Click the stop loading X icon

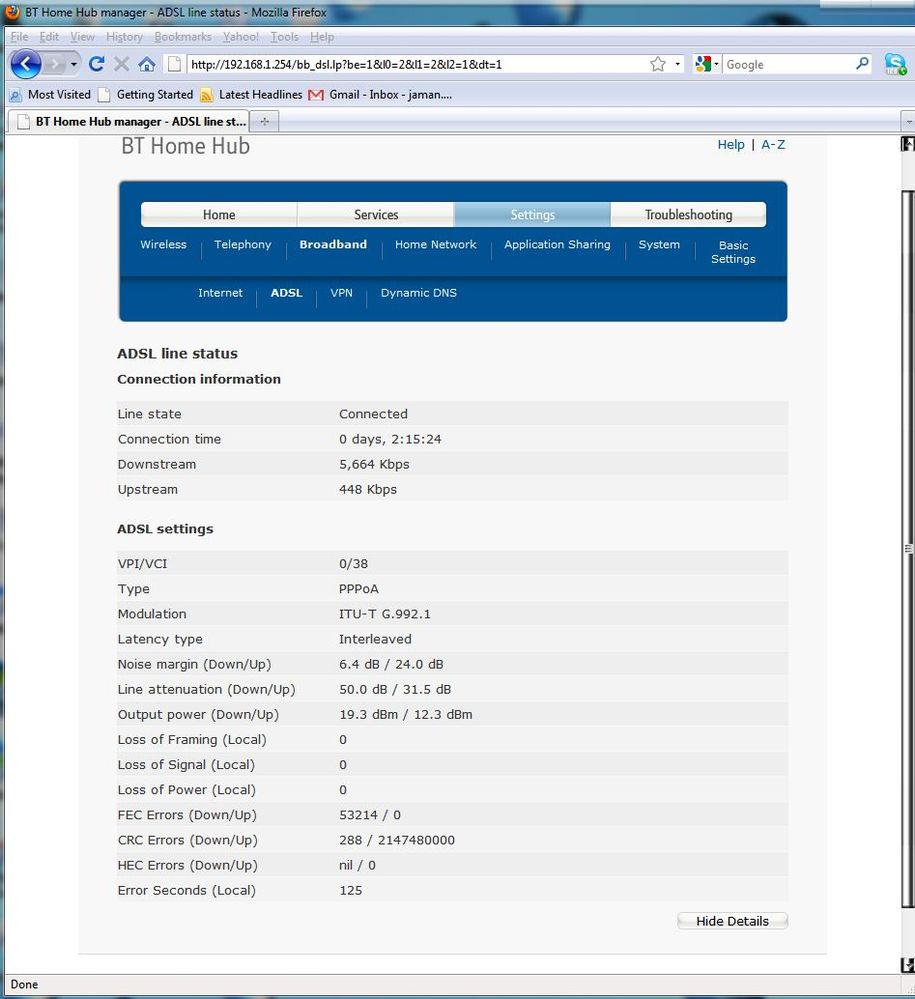coord(122,64)
